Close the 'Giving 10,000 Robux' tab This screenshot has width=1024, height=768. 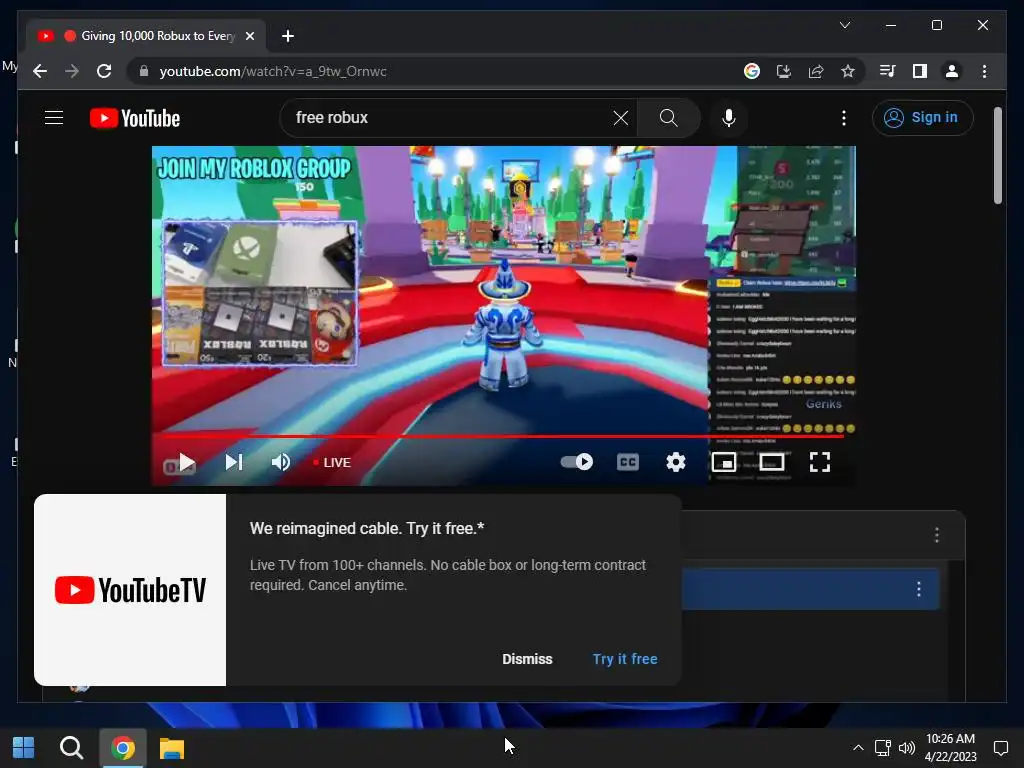(x=249, y=36)
